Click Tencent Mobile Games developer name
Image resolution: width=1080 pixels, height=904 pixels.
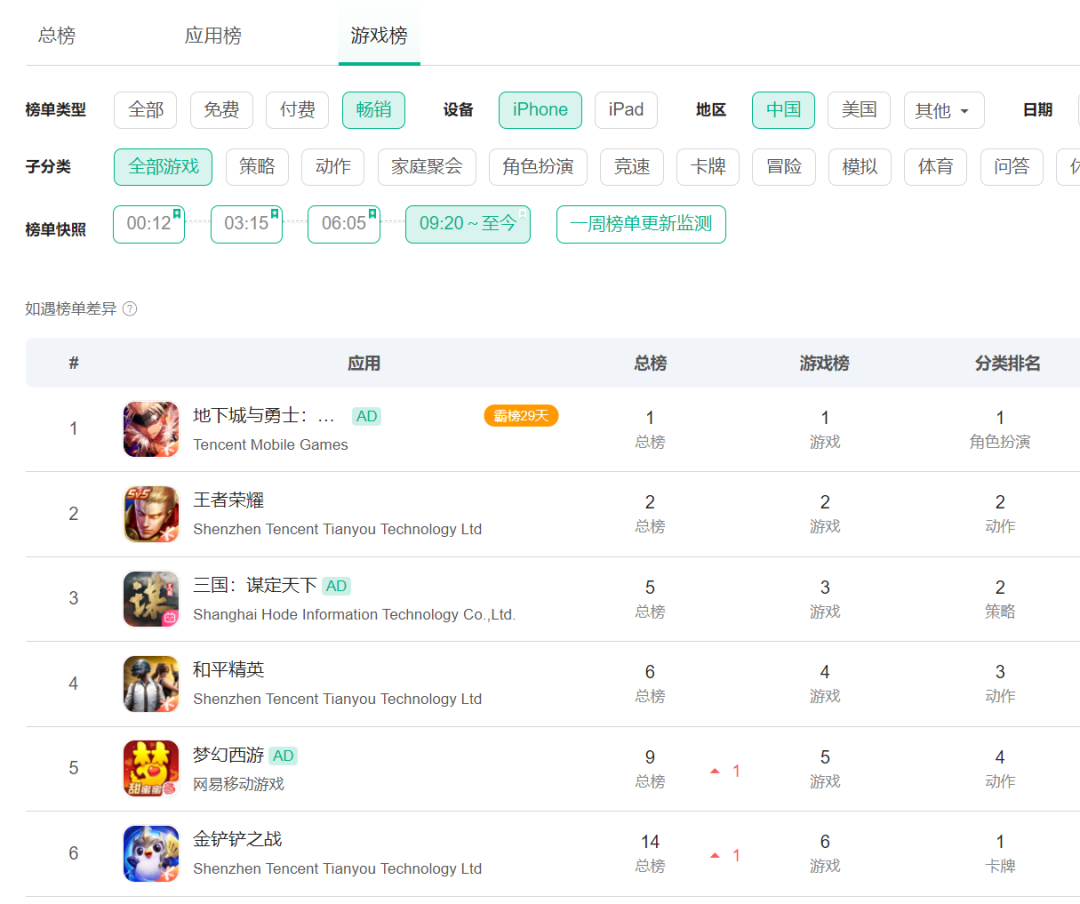(271, 445)
